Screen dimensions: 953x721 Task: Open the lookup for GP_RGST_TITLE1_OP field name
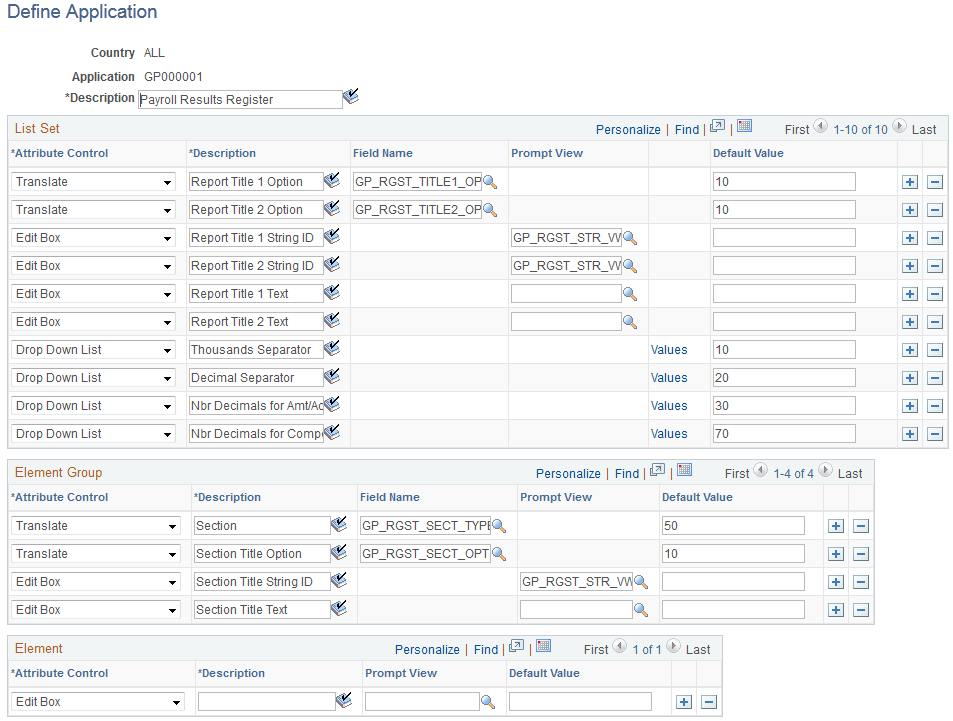click(490, 181)
